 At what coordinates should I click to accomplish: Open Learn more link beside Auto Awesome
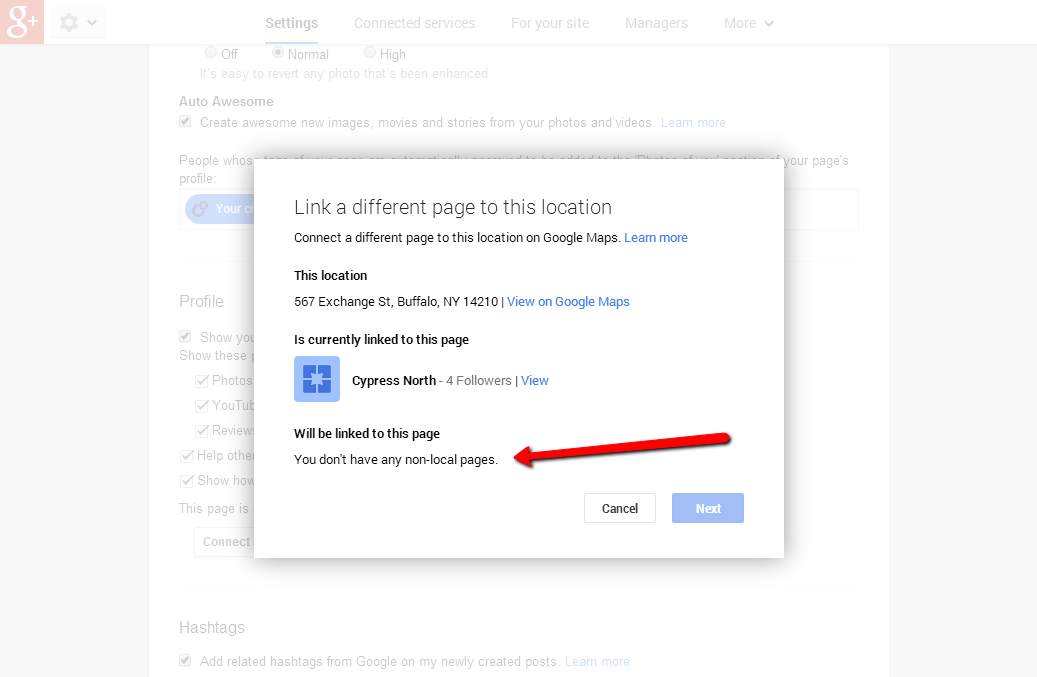coord(693,122)
